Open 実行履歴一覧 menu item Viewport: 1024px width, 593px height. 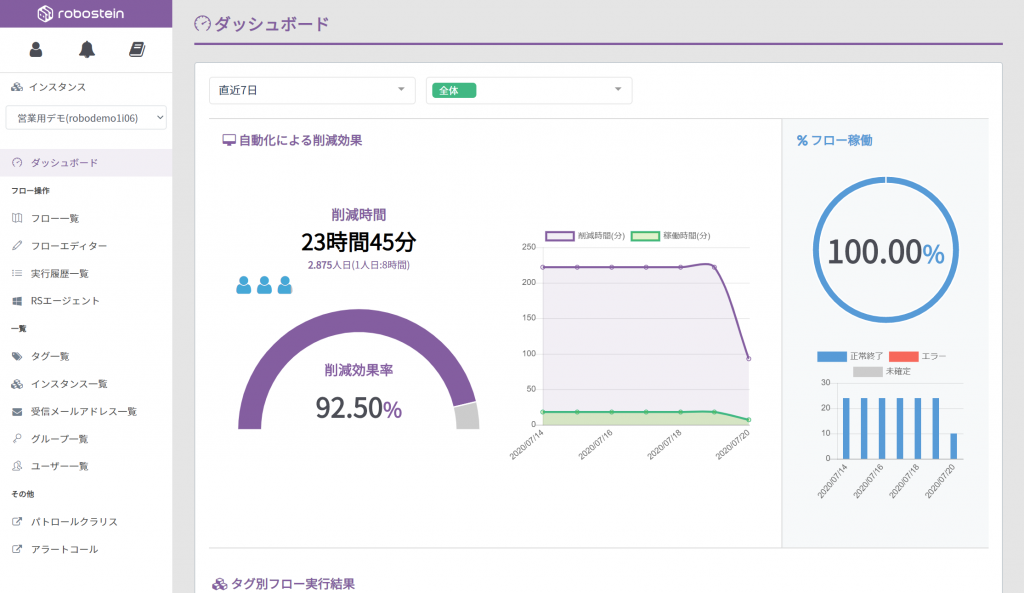tap(86, 273)
